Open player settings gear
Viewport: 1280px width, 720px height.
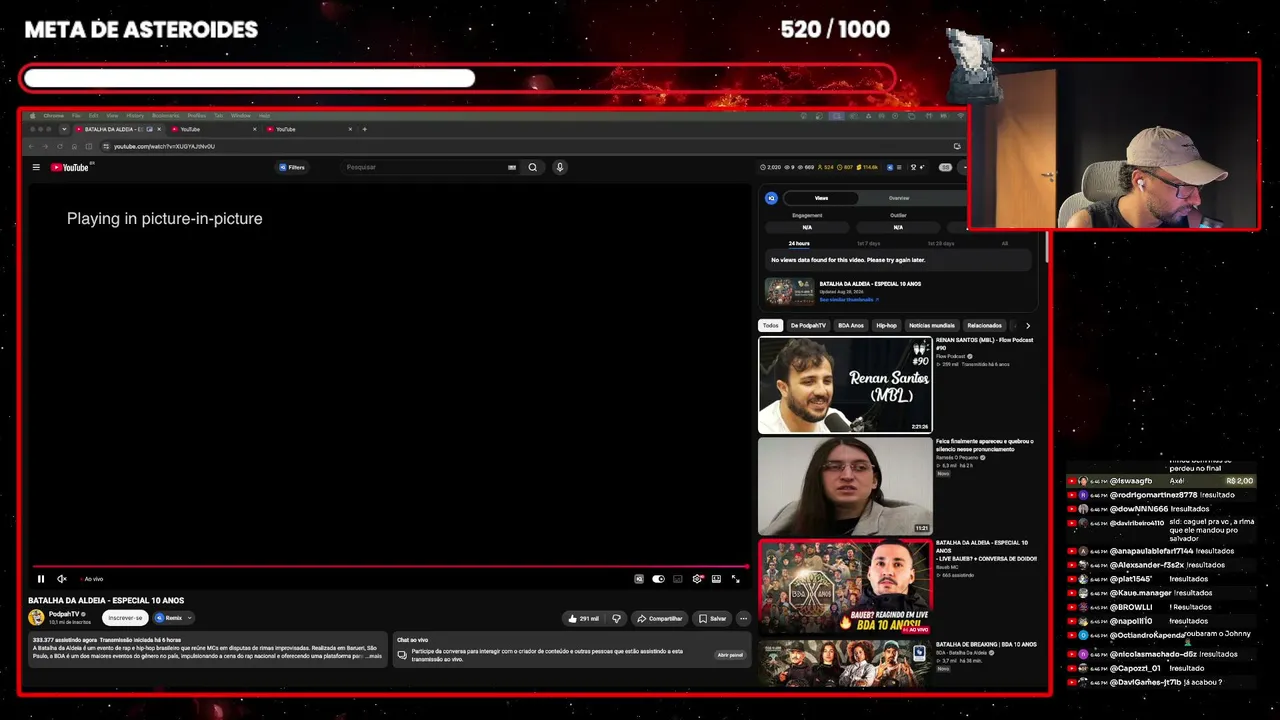tap(697, 579)
